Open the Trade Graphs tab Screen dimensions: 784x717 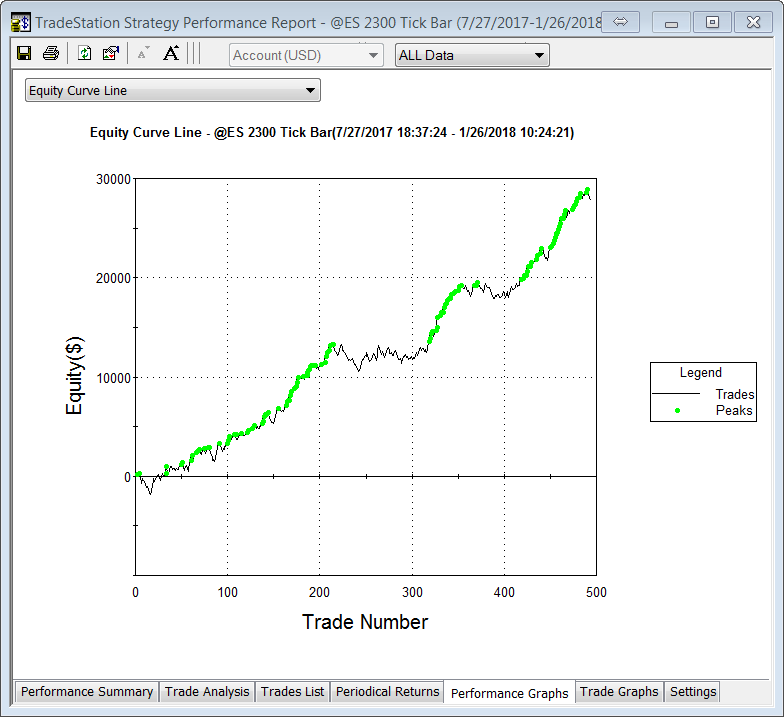619,692
